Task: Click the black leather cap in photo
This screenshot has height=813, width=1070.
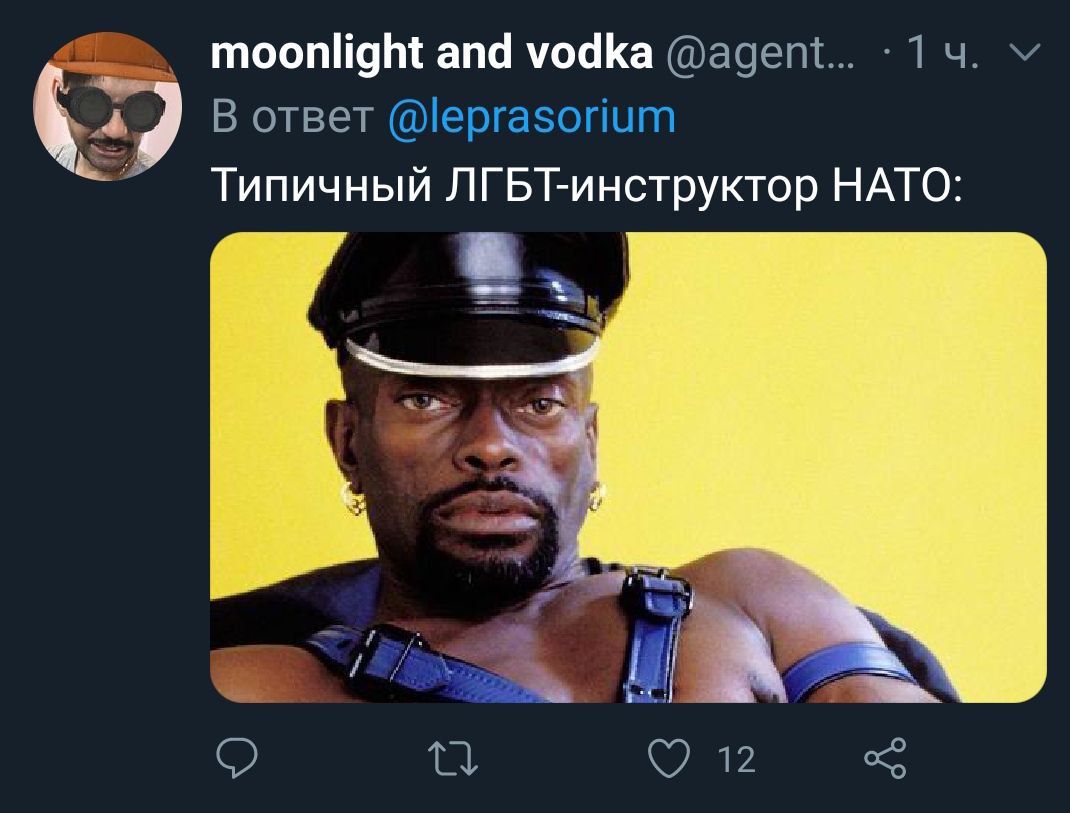Action: (x=469, y=300)
